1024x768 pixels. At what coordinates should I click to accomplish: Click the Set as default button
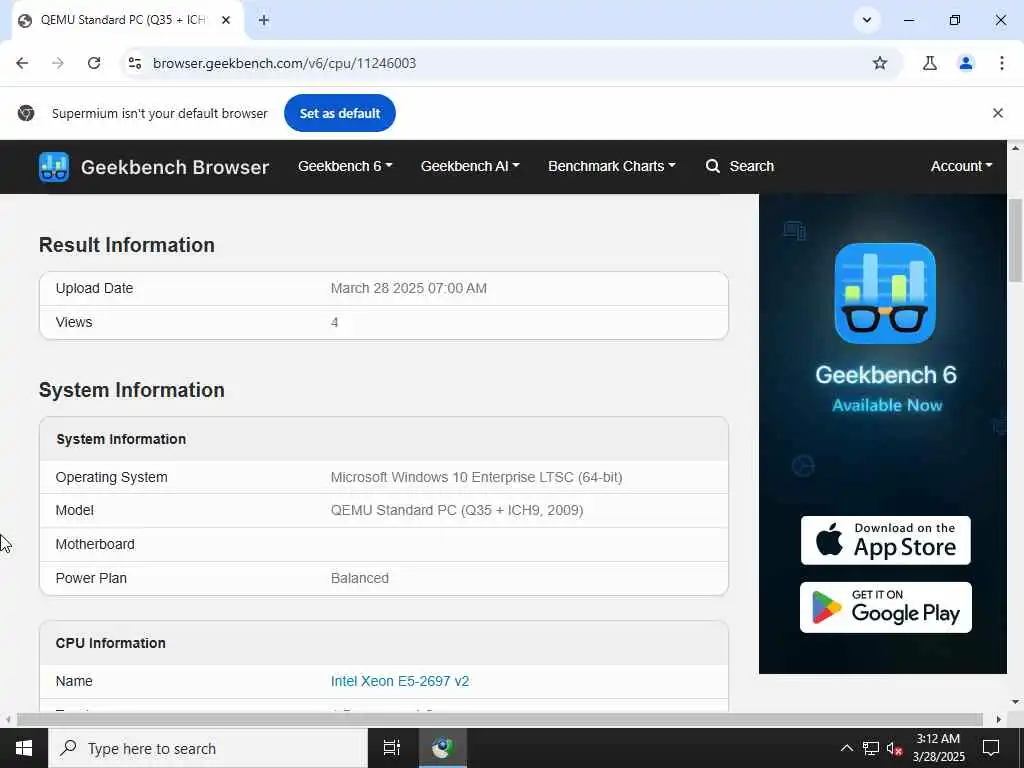[x=340, y=113]
